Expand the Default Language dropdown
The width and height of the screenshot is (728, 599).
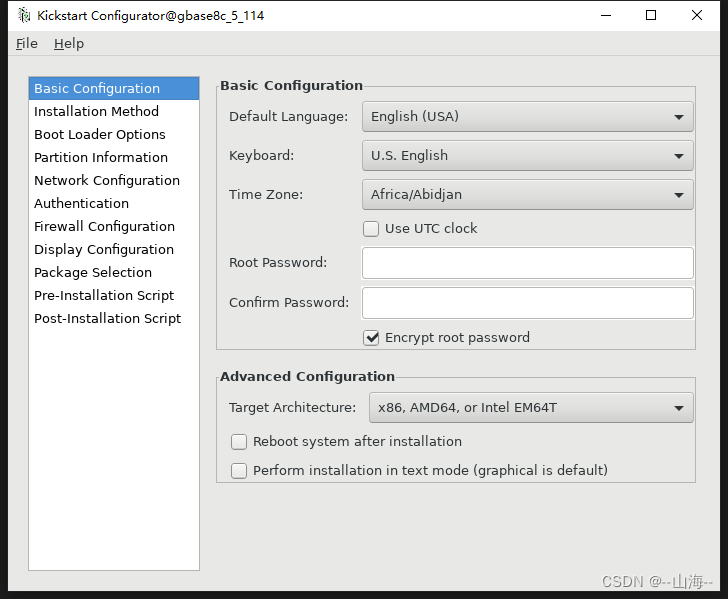tap(527, 117)
